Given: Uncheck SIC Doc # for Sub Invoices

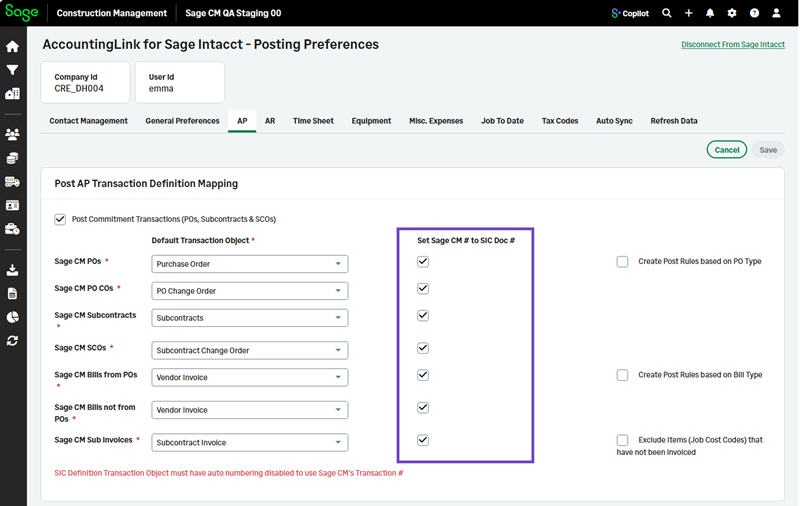Looking at the screenshot, I should tap(423, 440).
